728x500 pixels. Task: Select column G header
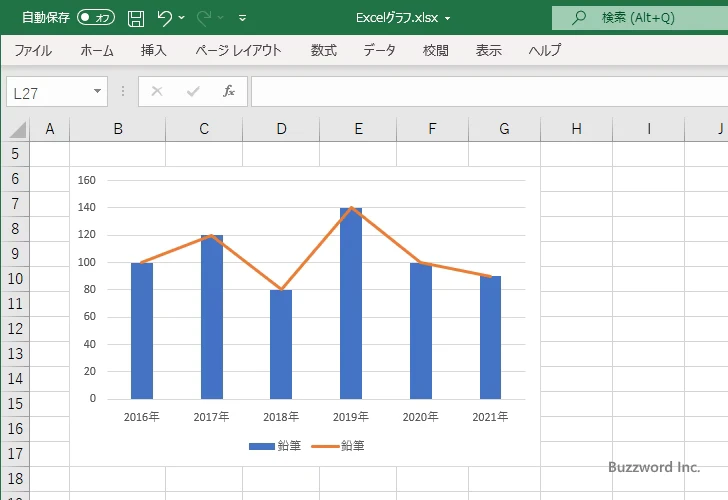coord(505,129)
